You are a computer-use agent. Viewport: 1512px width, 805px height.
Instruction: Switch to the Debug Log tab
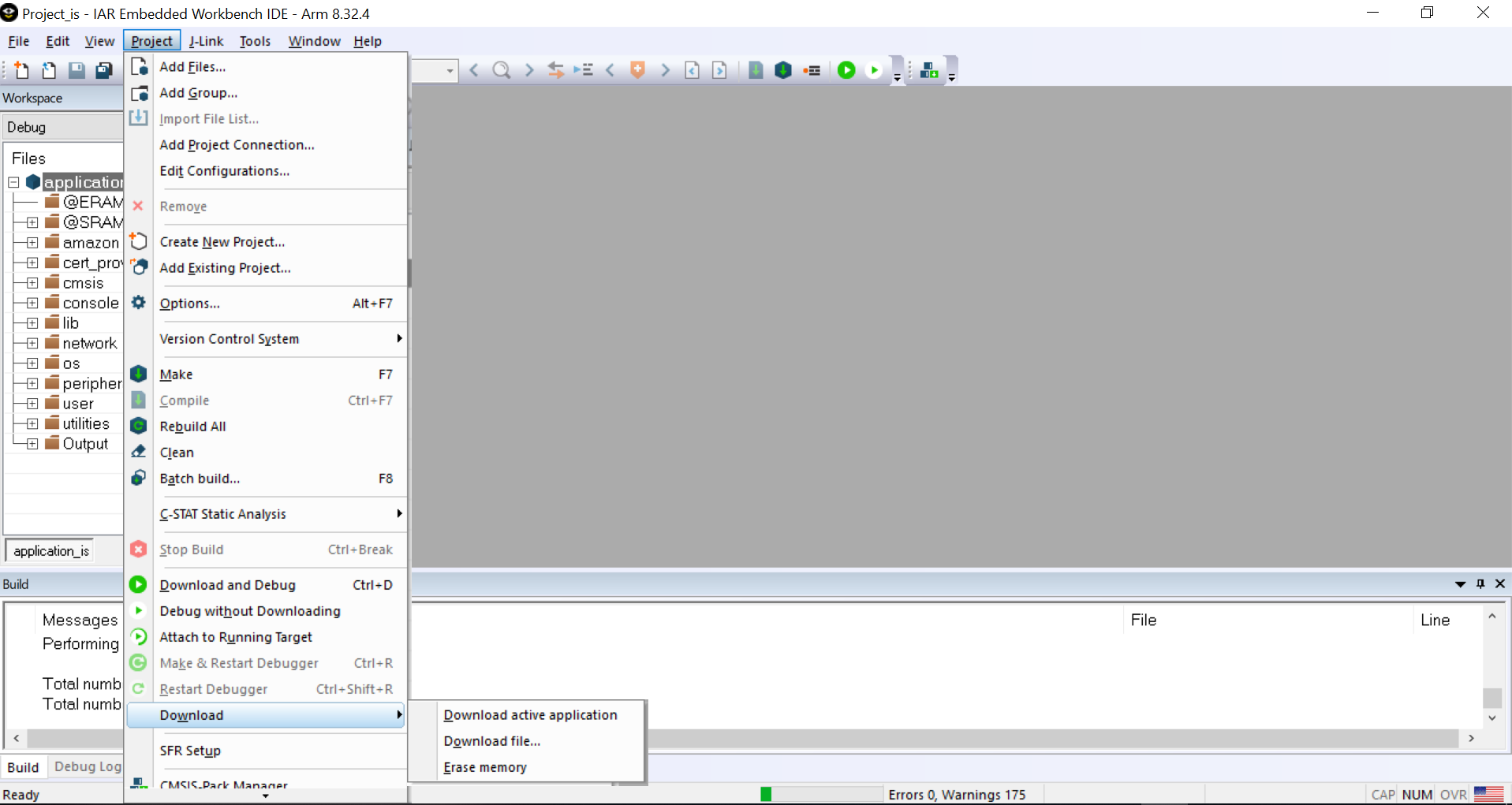pyautogui.click(x=88, y=766)
